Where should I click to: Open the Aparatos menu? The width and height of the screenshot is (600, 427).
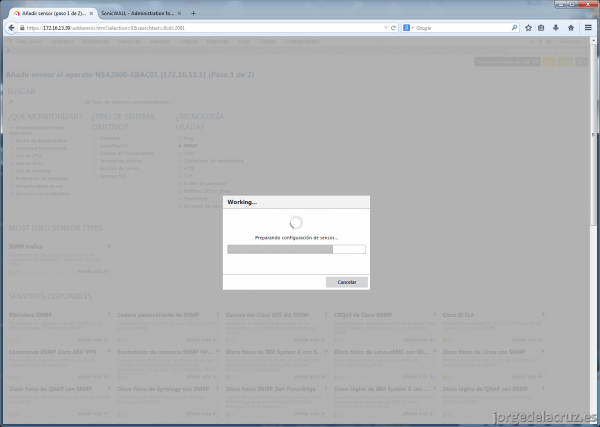[63, 41]
